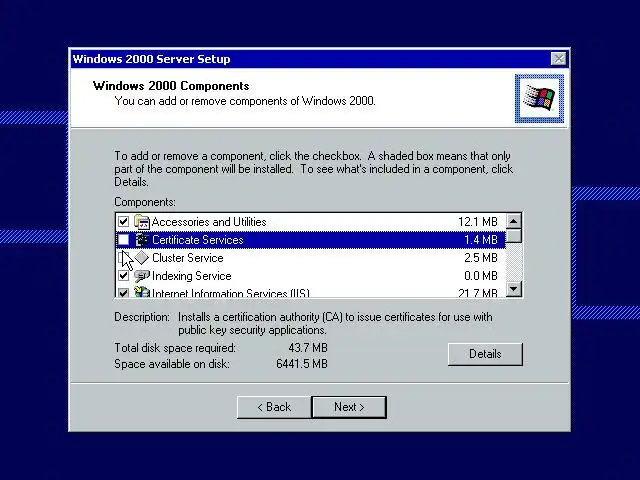
Task: Select the Cluster Service row text
Action: 188,258
